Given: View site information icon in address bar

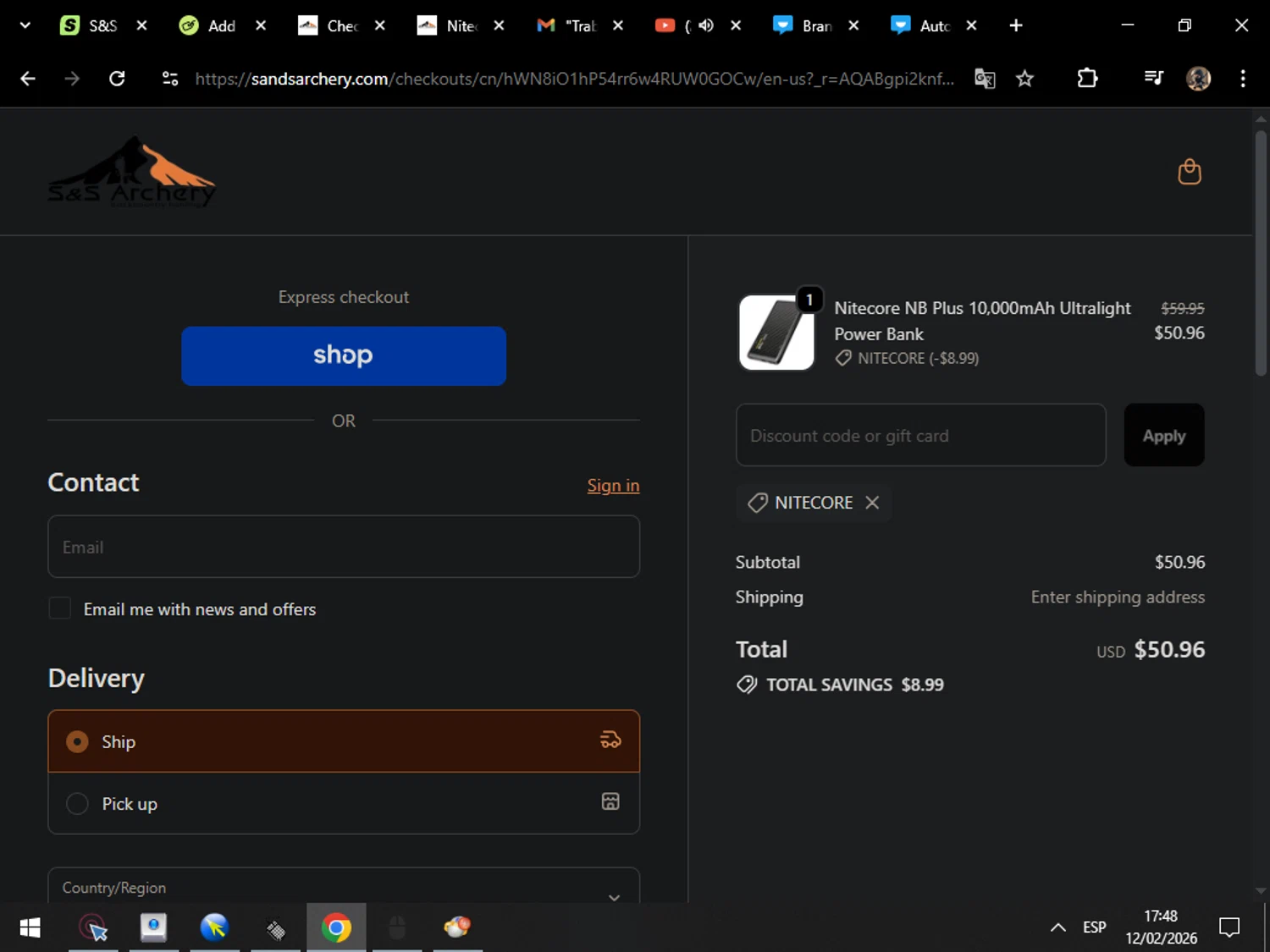Looking at the screenshot, I should [170, 79].
